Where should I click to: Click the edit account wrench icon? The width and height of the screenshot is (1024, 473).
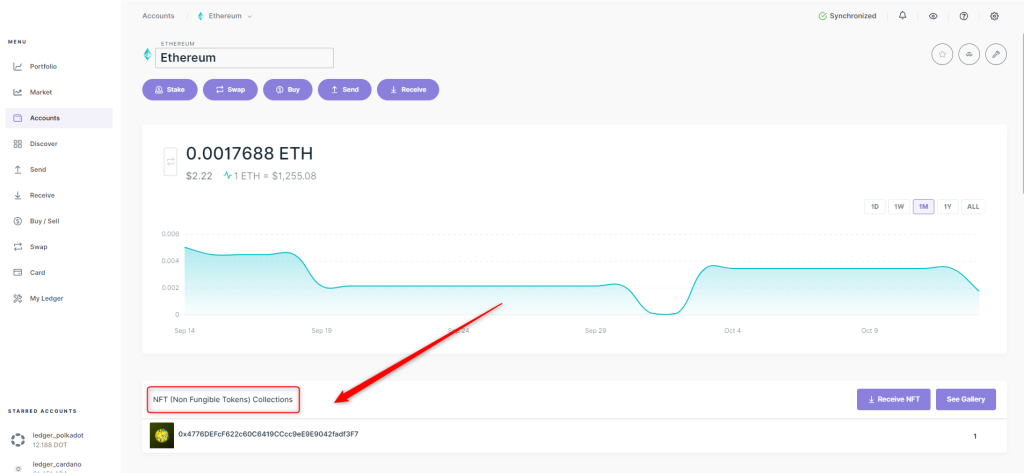(x=995, y=55)
